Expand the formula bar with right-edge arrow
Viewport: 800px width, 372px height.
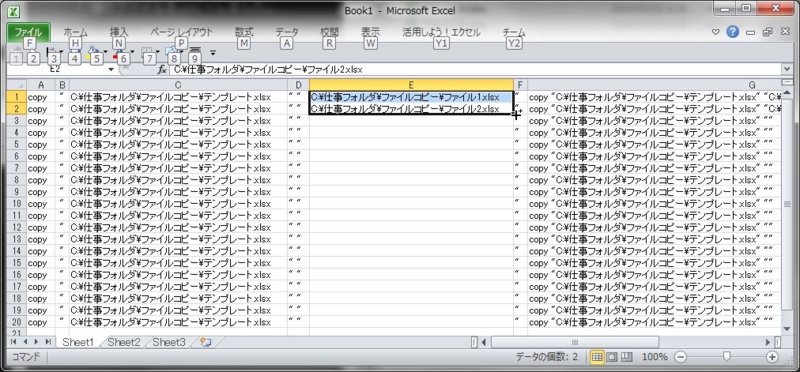pos(788,69)
